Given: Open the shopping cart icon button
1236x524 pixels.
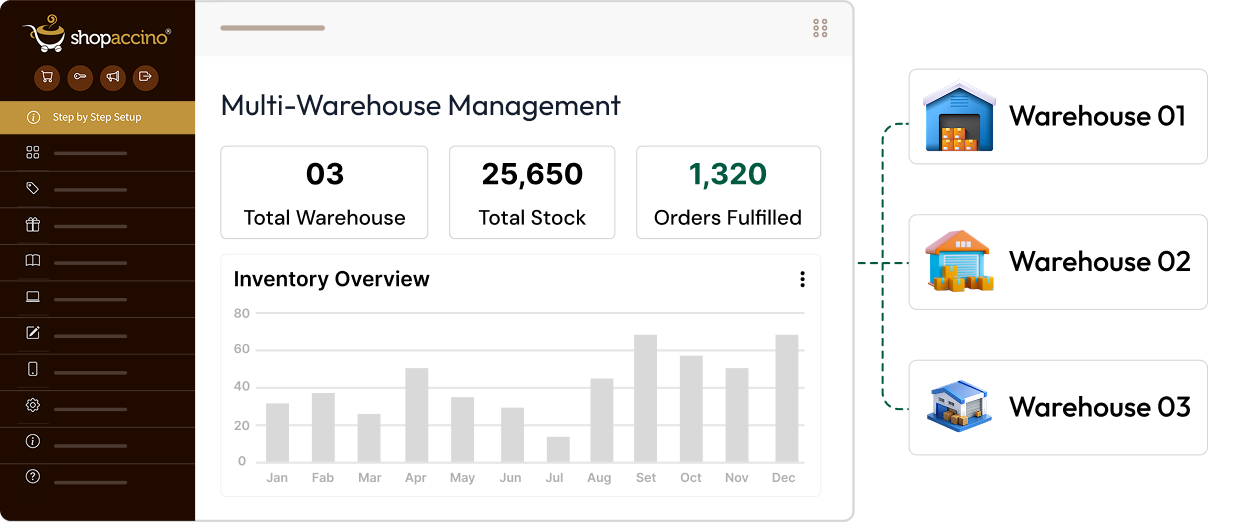Looking at the screenshot, I should coord(47,77).
